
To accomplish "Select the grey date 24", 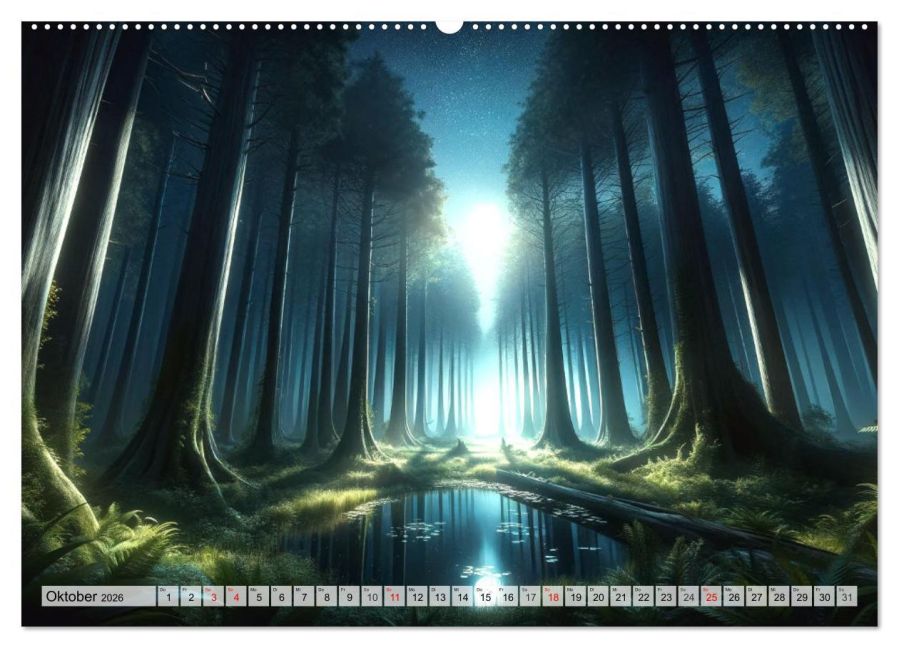I will (x=689, y=596).
